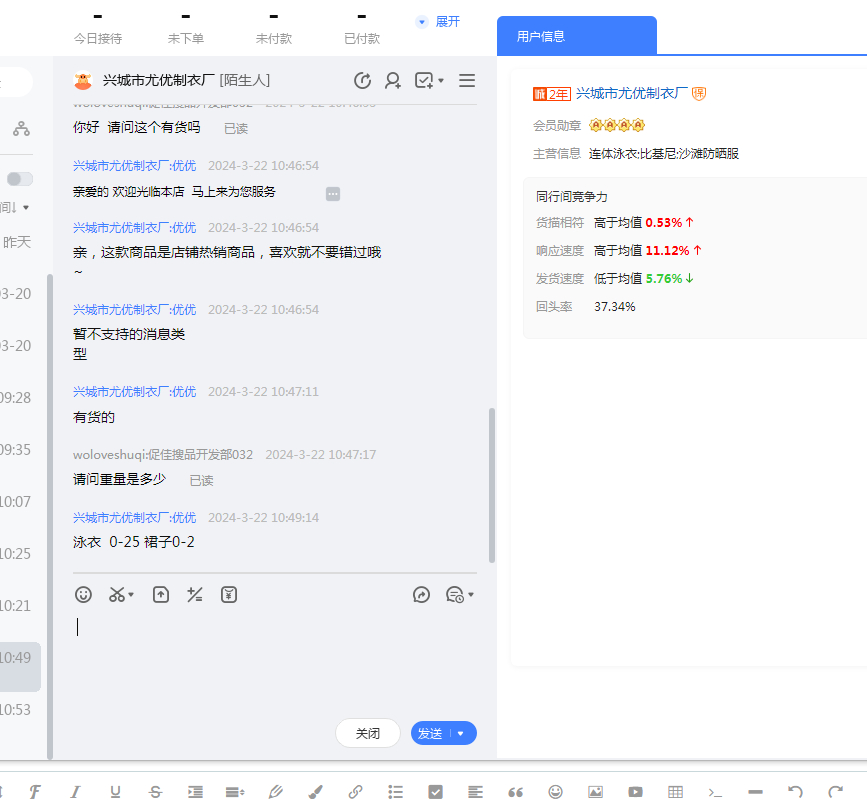Viewport: 867px width, 808px height.
Task: Open the dropdown beside the add-task checkmark icon
Action: 441,81
